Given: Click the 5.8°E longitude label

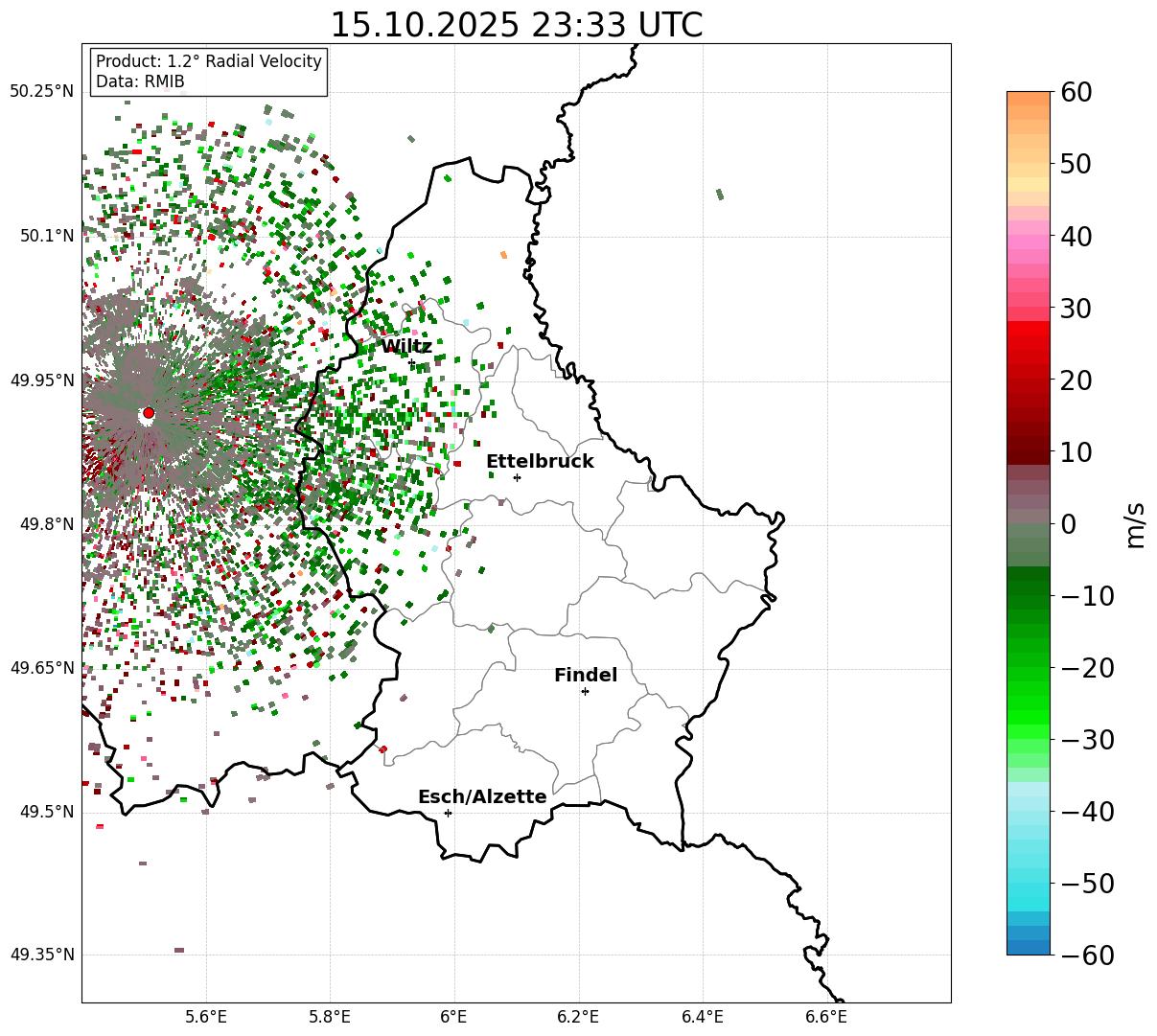Looking at the screenshot, I should (330, 1017).
